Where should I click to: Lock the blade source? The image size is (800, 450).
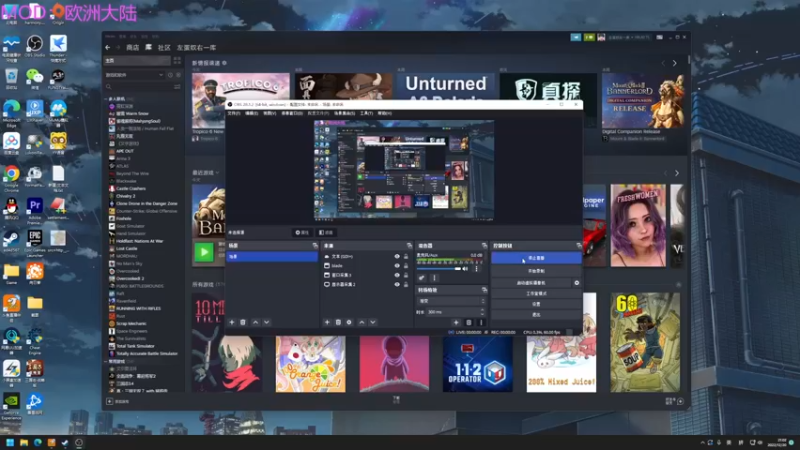point(406,266)
